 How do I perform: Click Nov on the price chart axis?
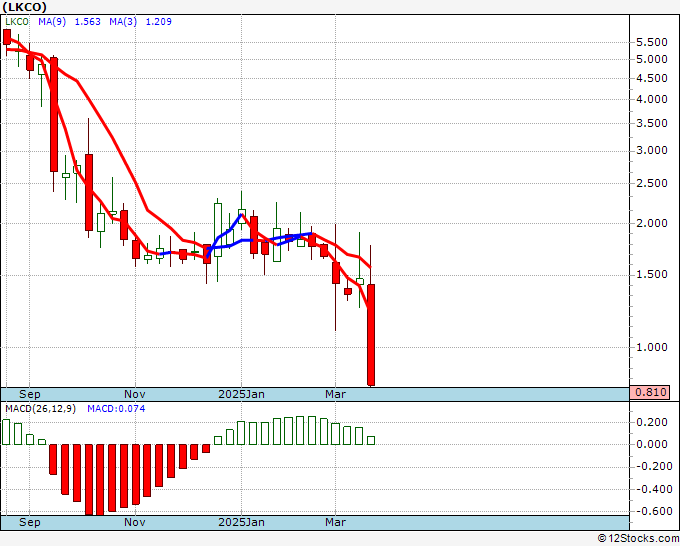[x=135, y=394]
